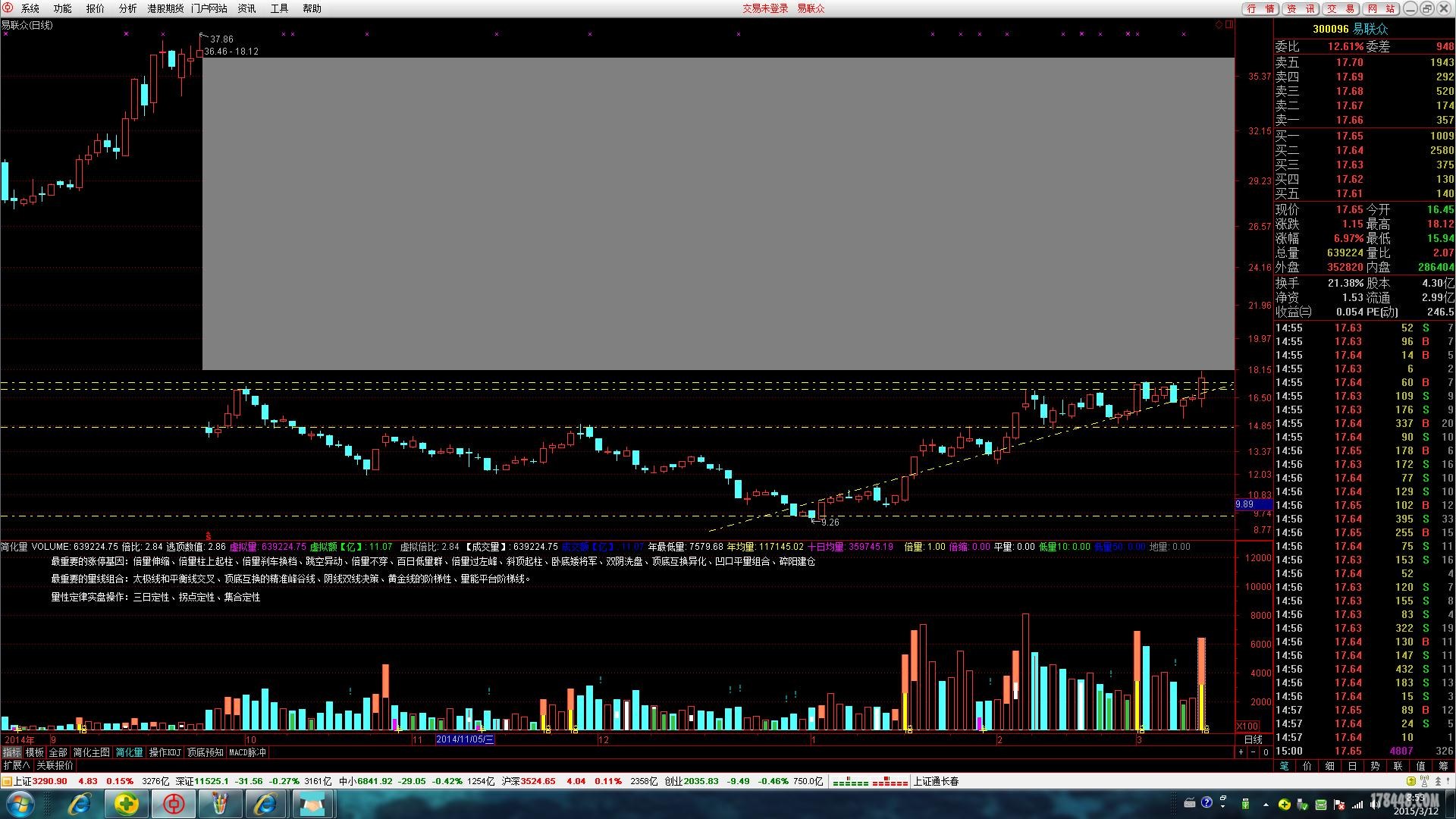The image size is (1456, 819).
Task: Open the Windows Start menu
Action: 20,804
